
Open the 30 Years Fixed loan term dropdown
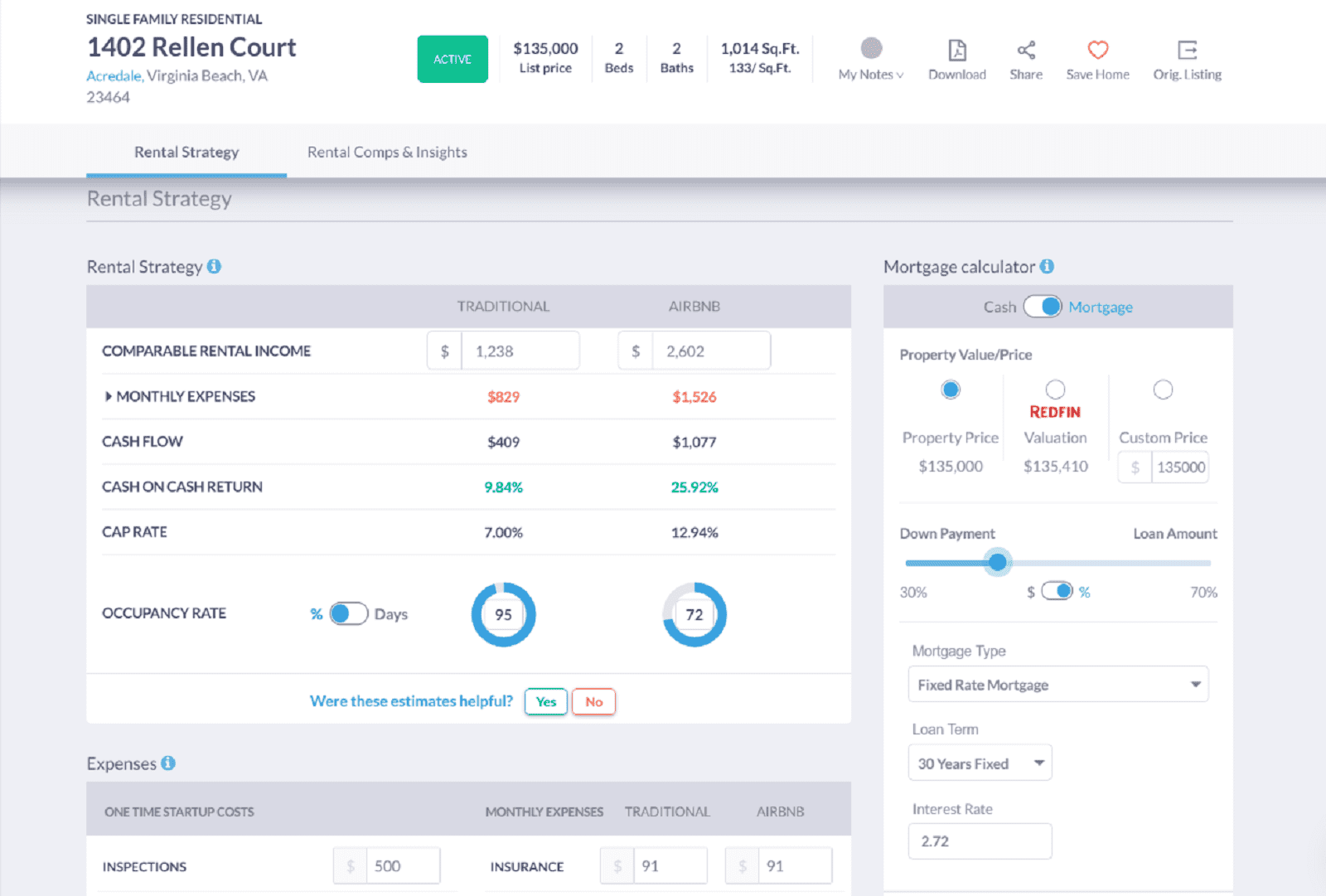(x=980, y=763)
